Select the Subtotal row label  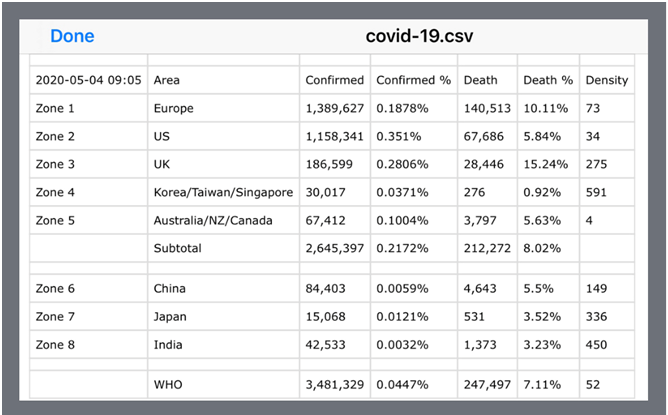178,248
